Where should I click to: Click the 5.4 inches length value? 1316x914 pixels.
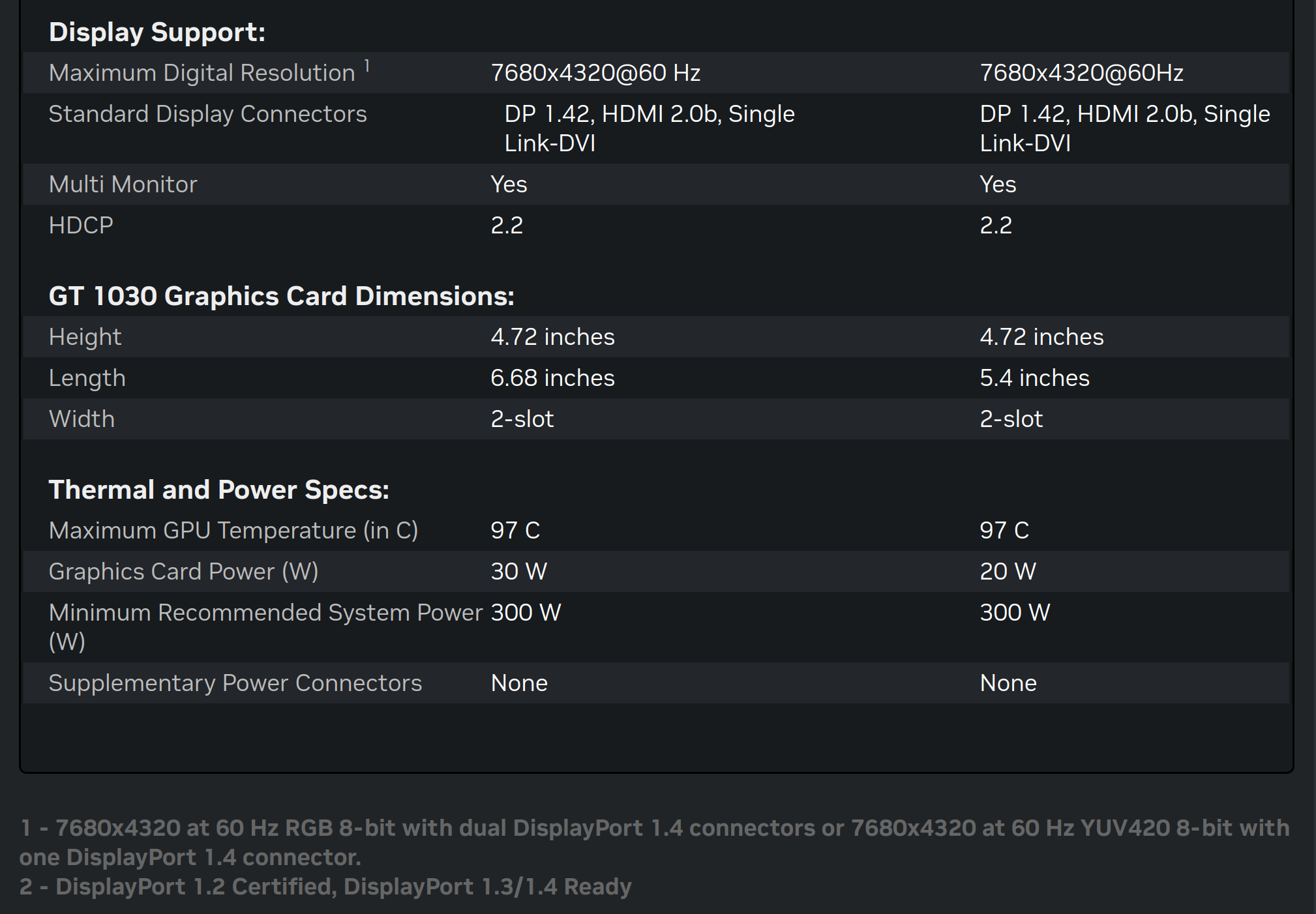(1034, 377)
